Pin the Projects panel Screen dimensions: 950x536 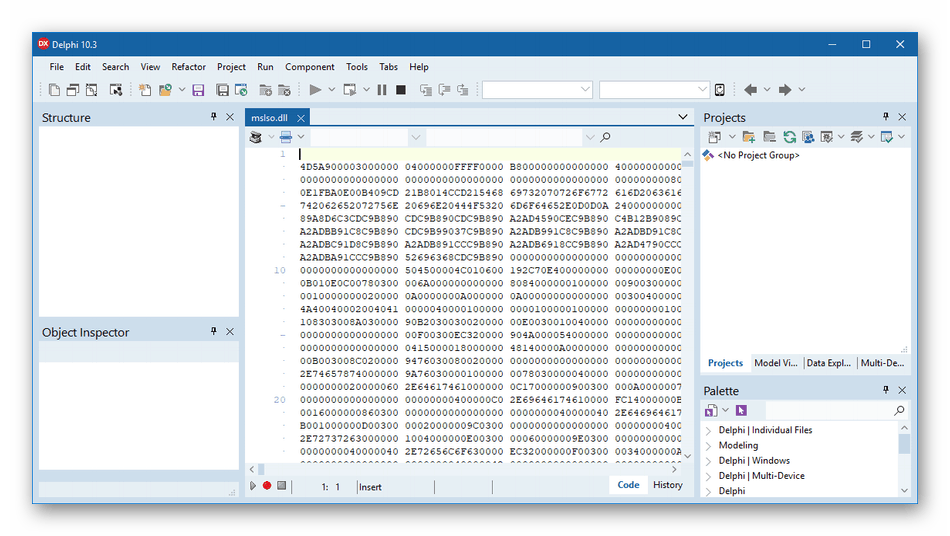click(886, 116)
